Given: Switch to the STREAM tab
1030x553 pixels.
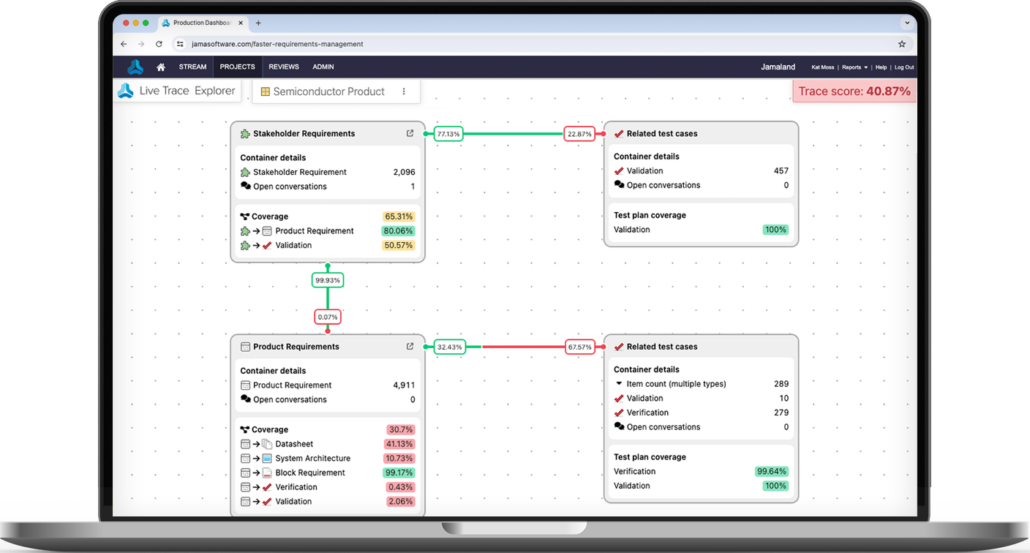Looking at the screenshot, I should (x=192, y=67).
